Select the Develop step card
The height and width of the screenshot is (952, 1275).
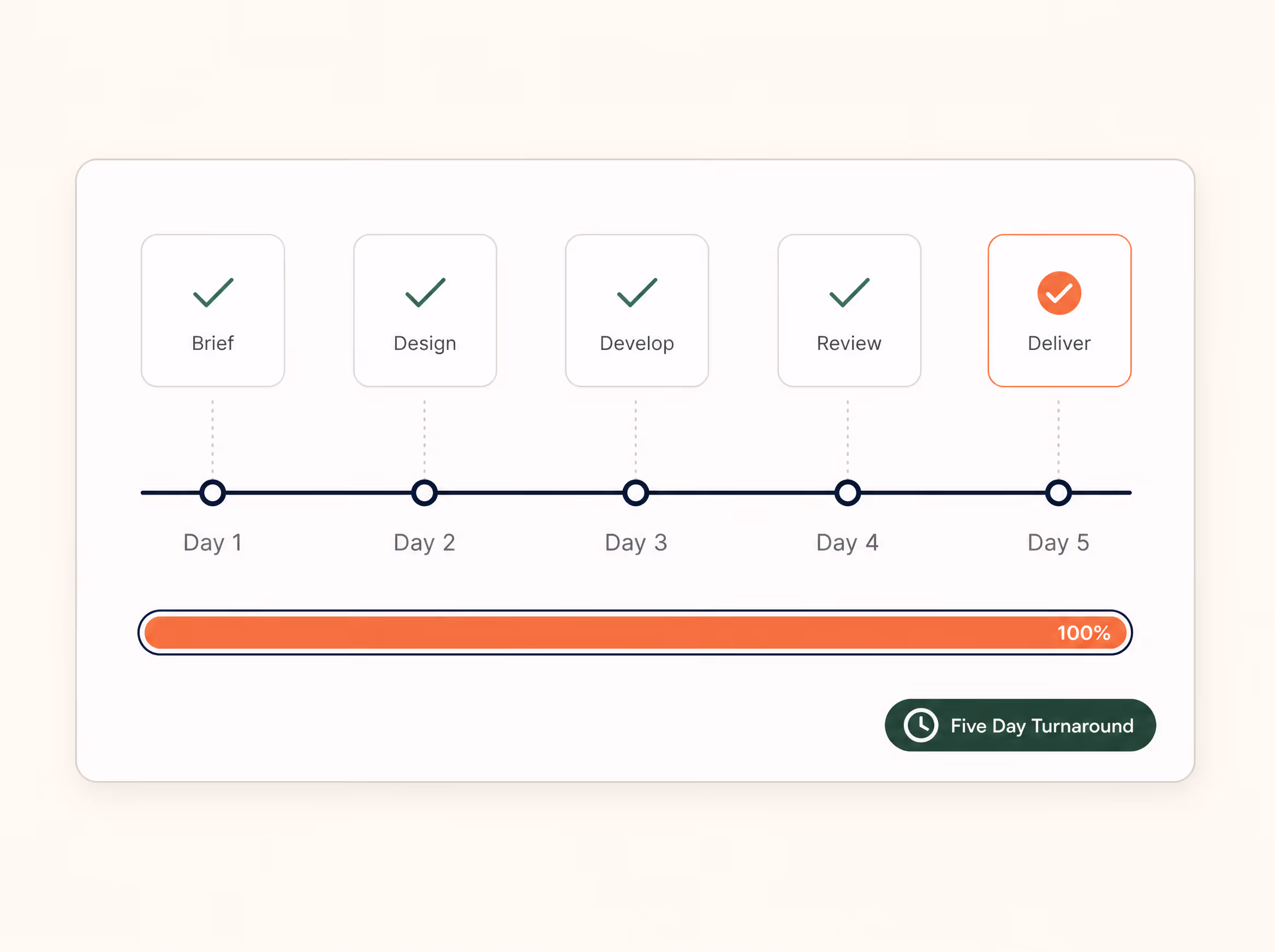[x=636, y=311]
